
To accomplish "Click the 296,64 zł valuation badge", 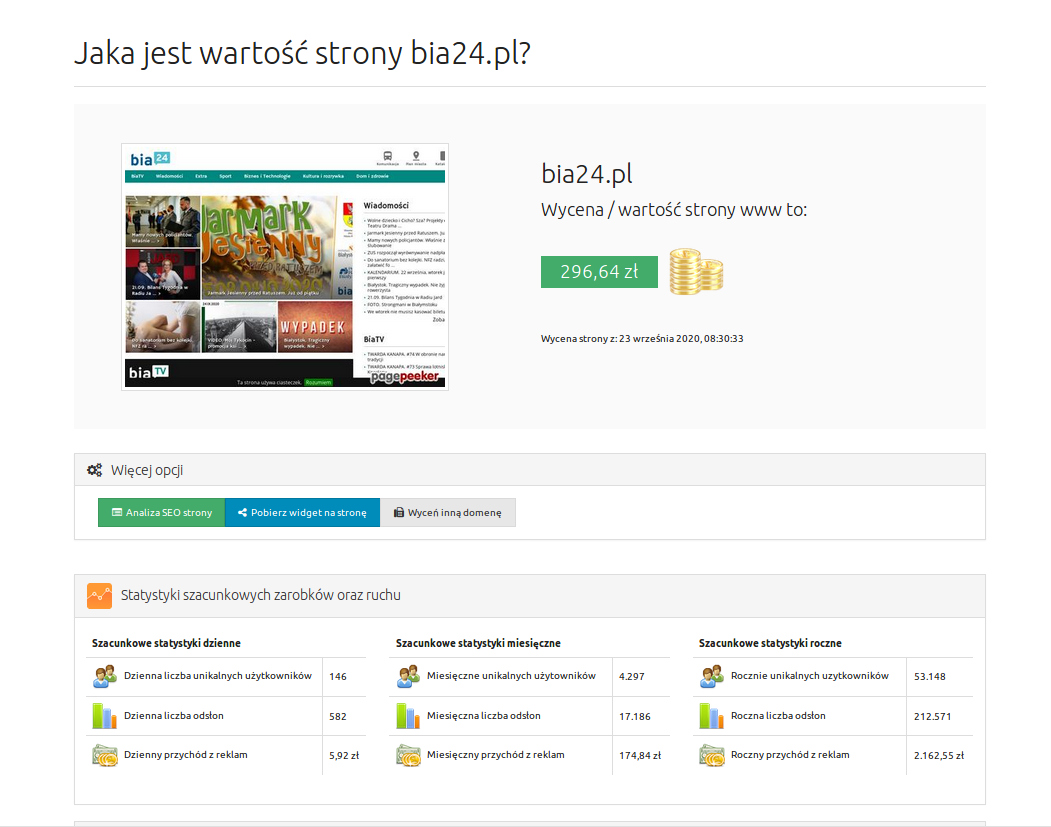I will pos(599,271).
